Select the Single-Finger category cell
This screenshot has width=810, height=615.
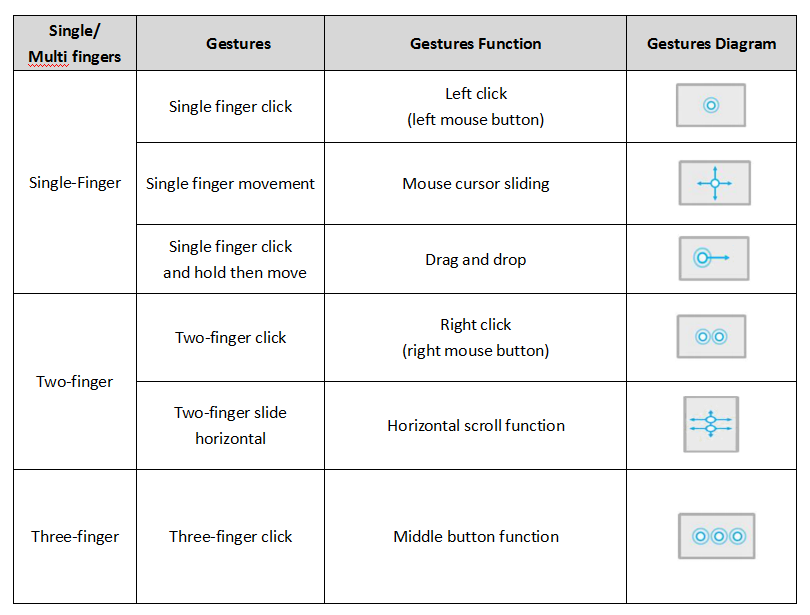tap(75, 182)
